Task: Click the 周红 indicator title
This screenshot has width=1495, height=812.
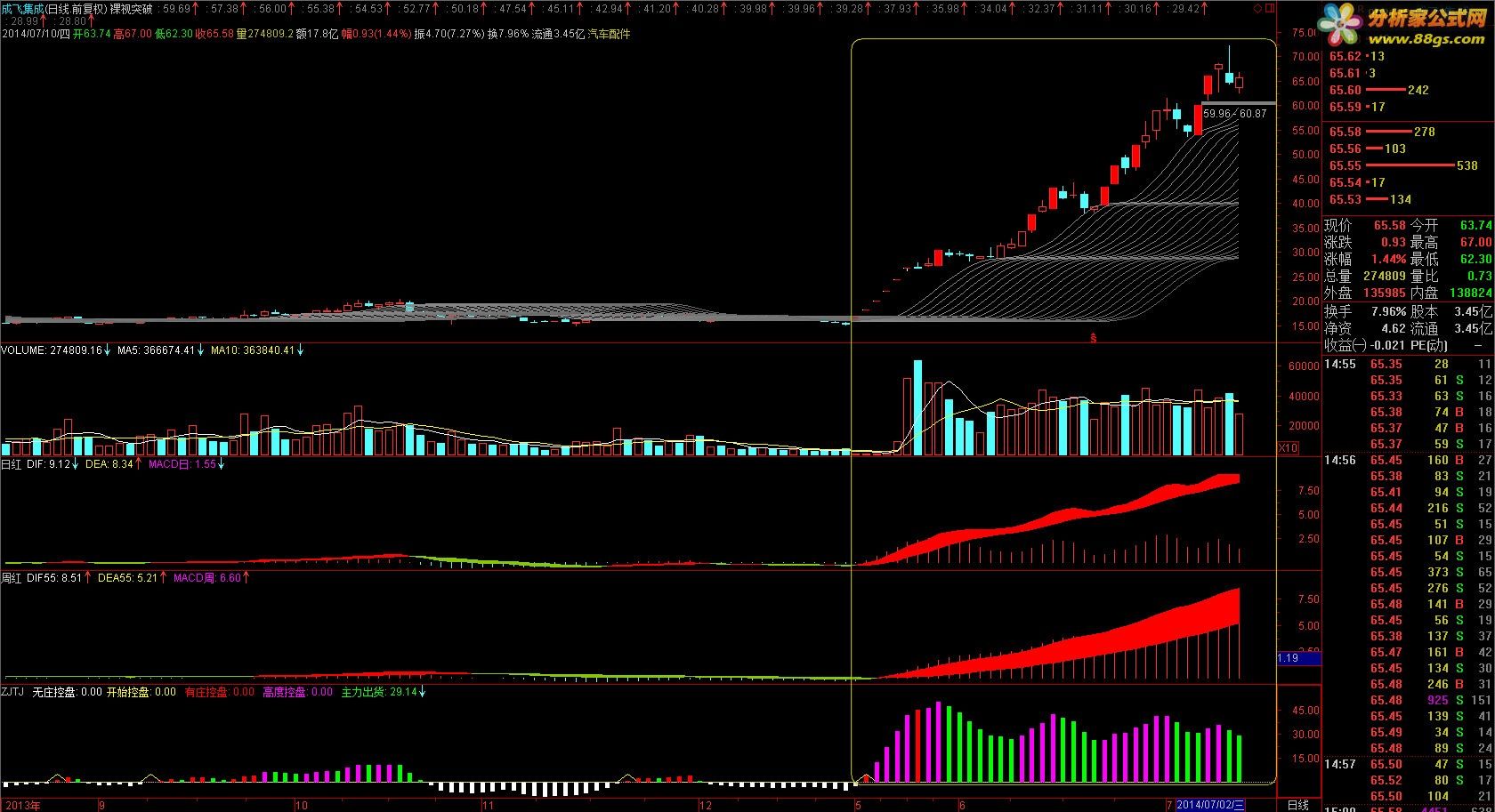Action: coord(12,578)
